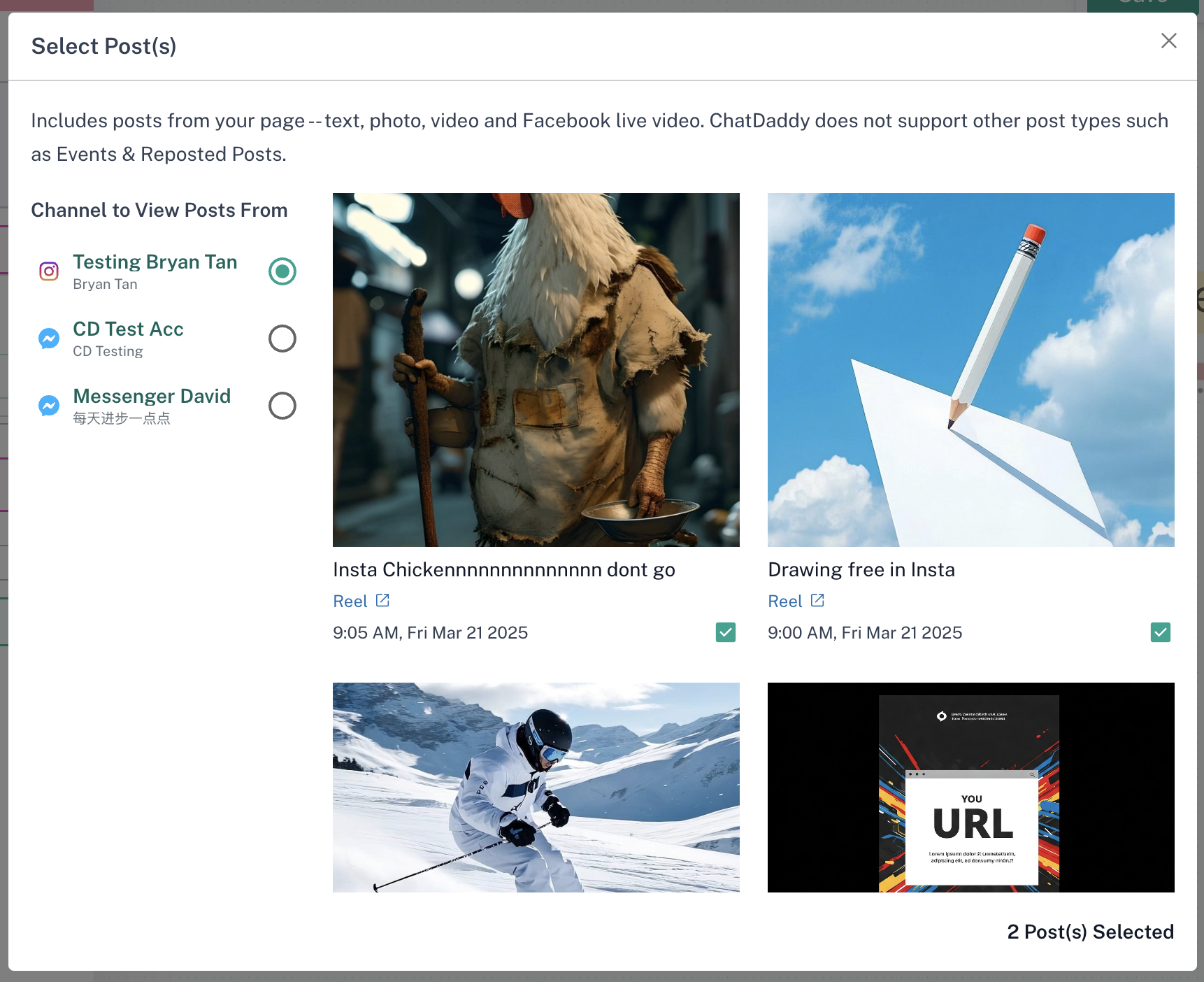Click the chicken character post image
This screenshot has height=982, width=1204.
pyautogui.click(x=536, y=369)
